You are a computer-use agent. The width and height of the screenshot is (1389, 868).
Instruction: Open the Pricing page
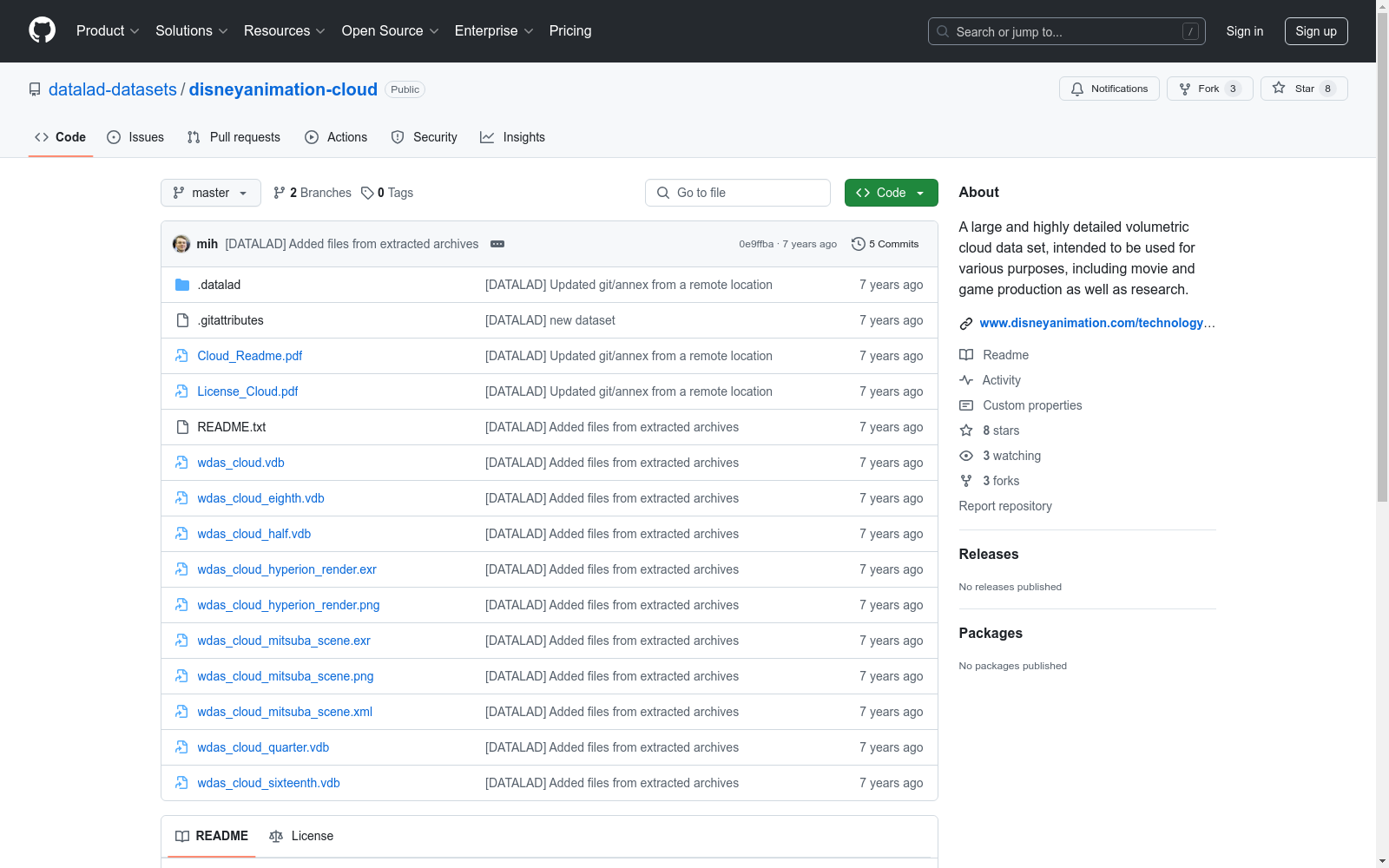point(570,31)
